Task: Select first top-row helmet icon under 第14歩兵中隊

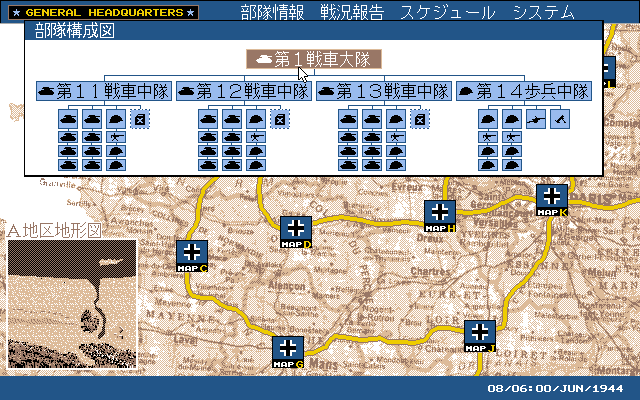Action: [488, 119]
